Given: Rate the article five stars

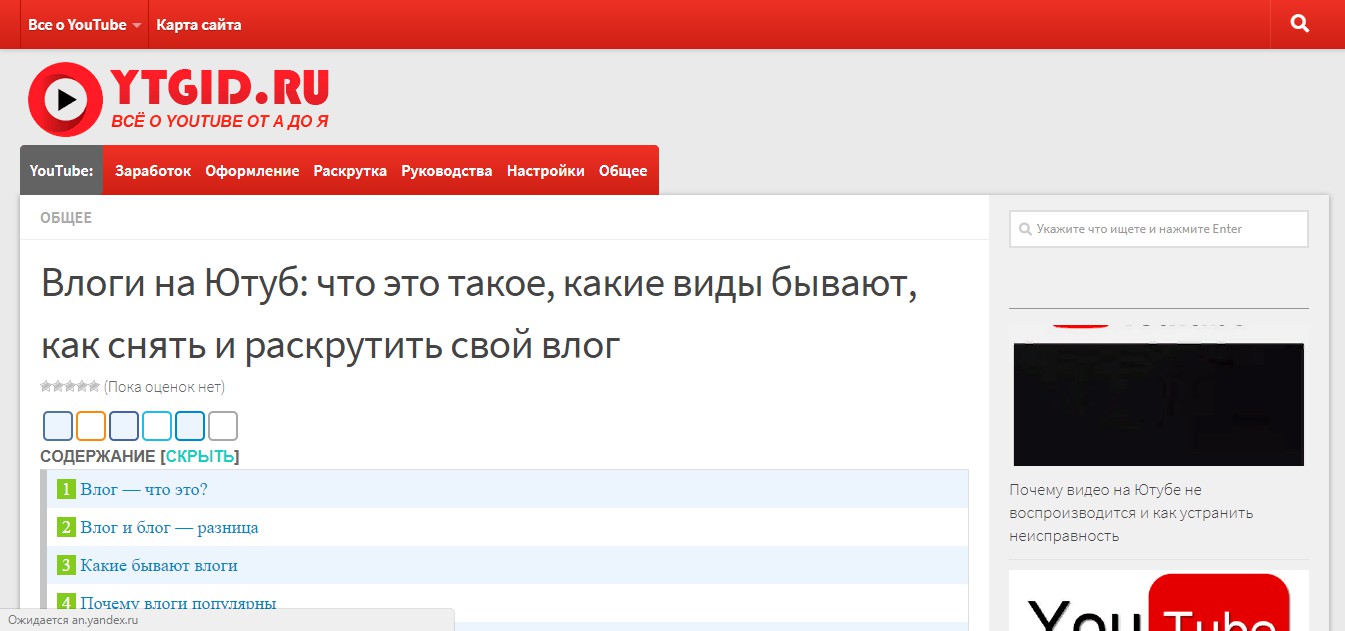Looking at the screenshot, I should point(94,386).
